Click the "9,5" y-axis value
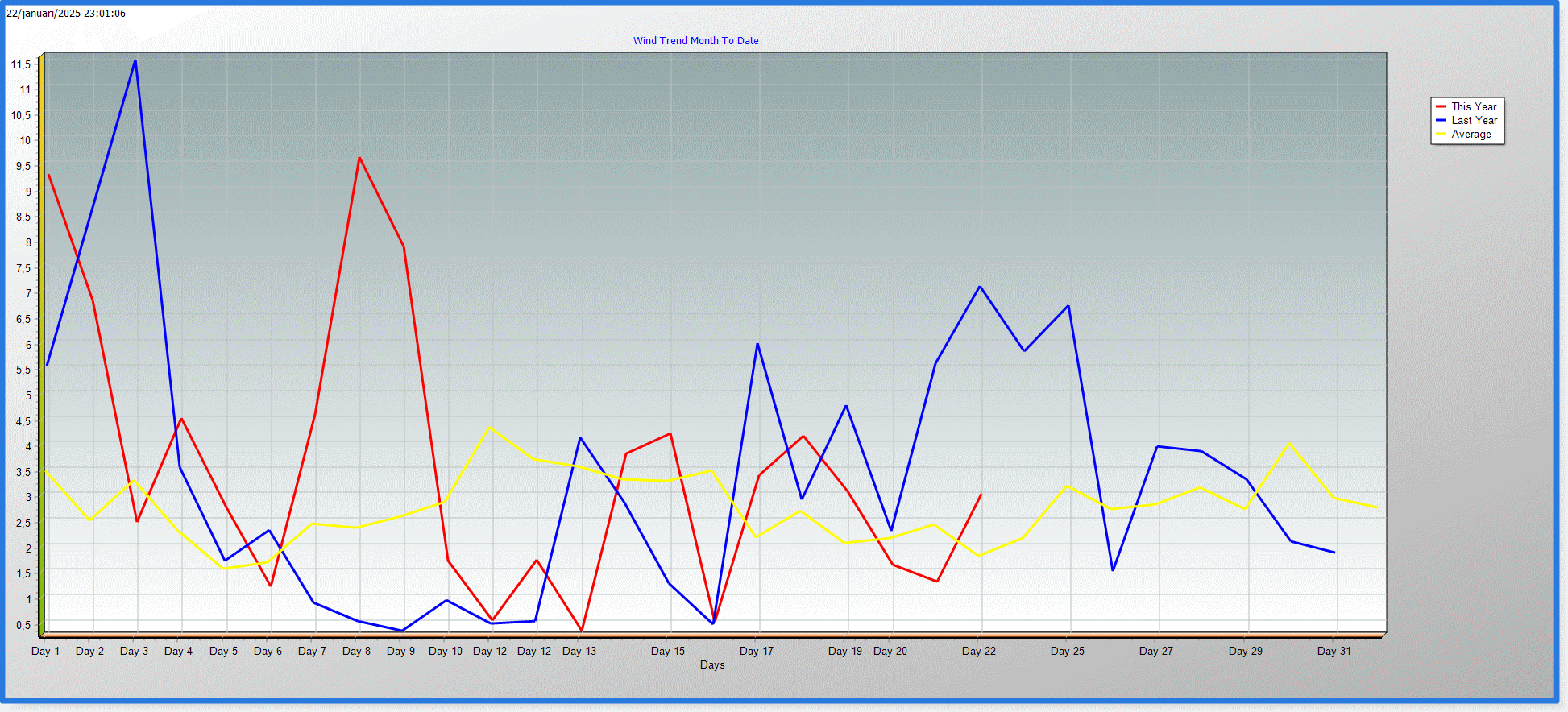This screenshot has width=1568, height=712. (23, 166)
